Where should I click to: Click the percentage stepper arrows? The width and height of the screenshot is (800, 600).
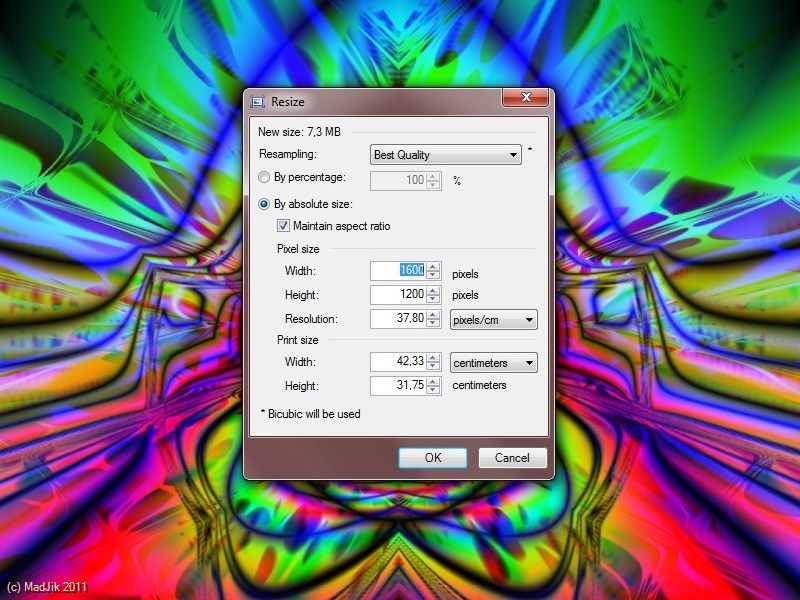(434, 180)
